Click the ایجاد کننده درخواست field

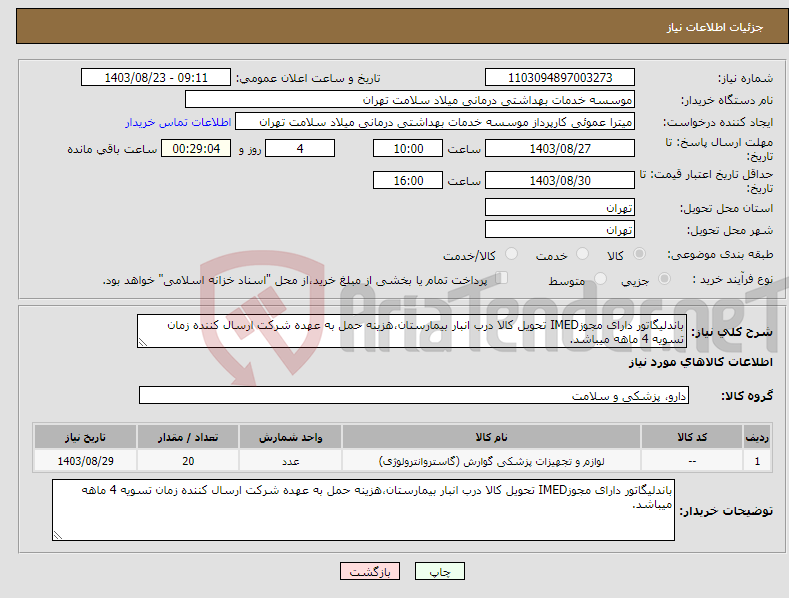(x=435, y=122)
